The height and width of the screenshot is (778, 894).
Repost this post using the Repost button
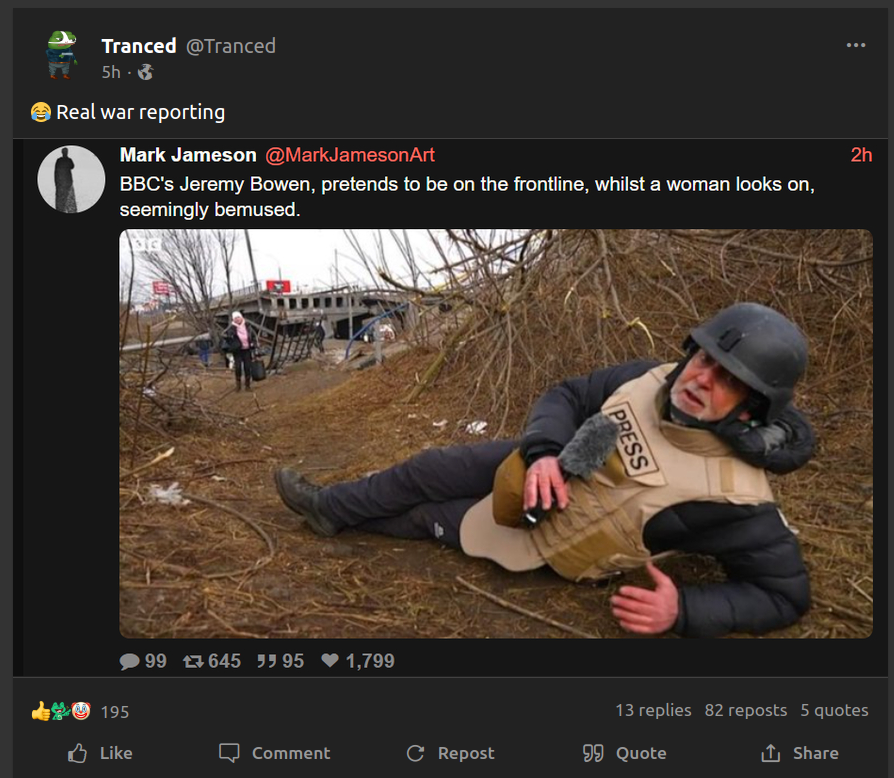pos(450,753)
